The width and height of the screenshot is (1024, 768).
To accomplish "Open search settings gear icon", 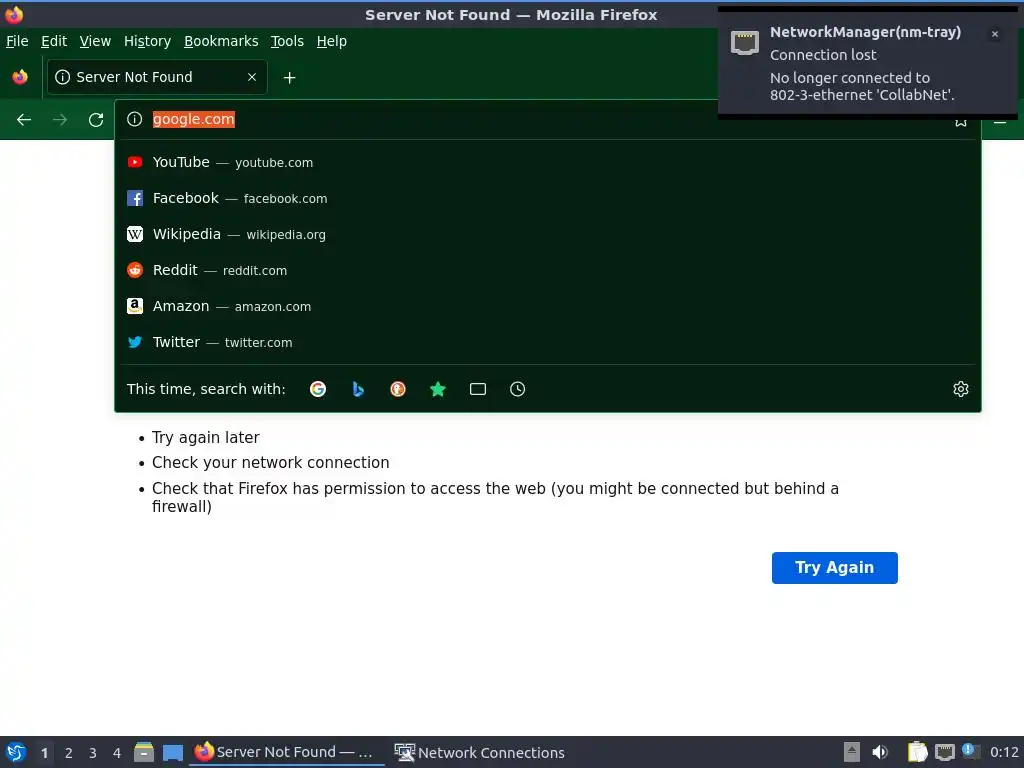I will [x=961, y=389].
